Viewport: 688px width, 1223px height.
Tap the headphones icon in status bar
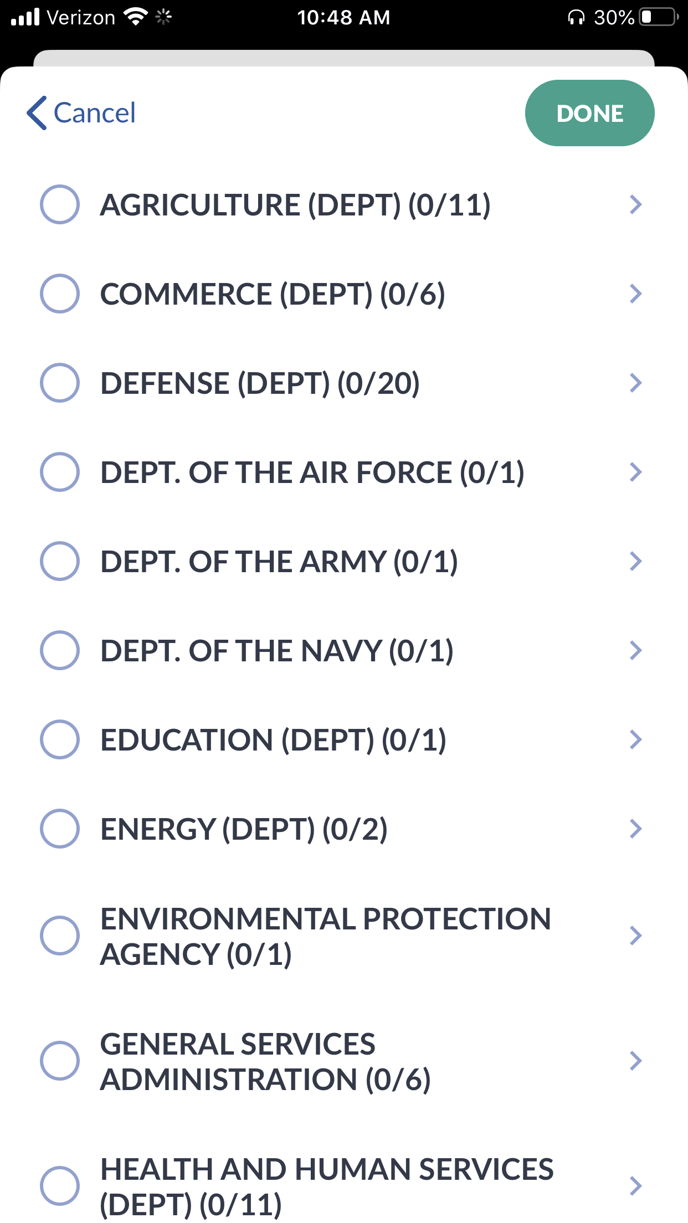pos(576,17)
